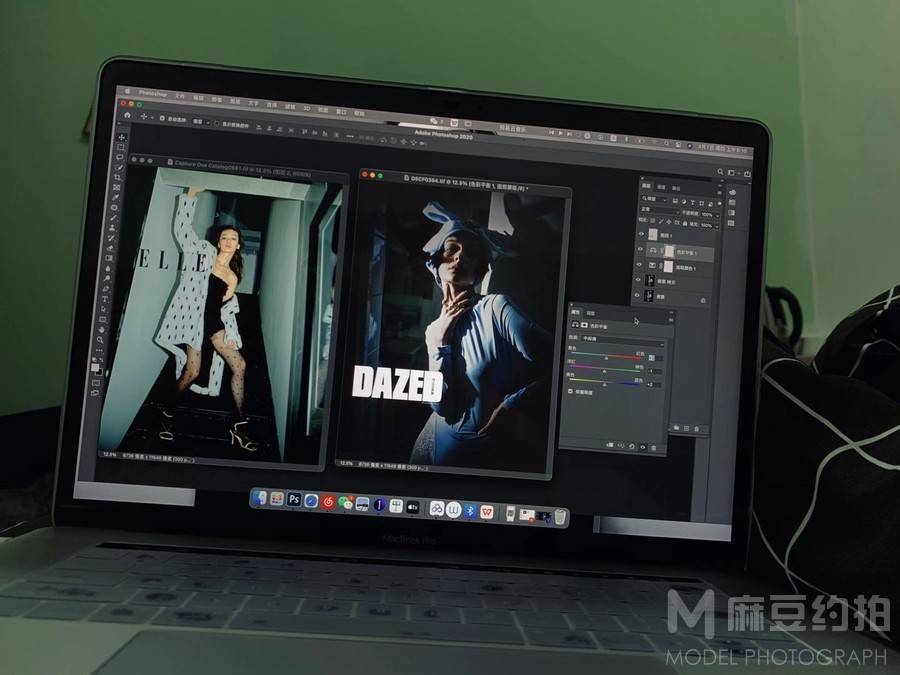Adjust the cyan-red color balance slider
This screenshot has height=675, width=900.
pos(606,356)
